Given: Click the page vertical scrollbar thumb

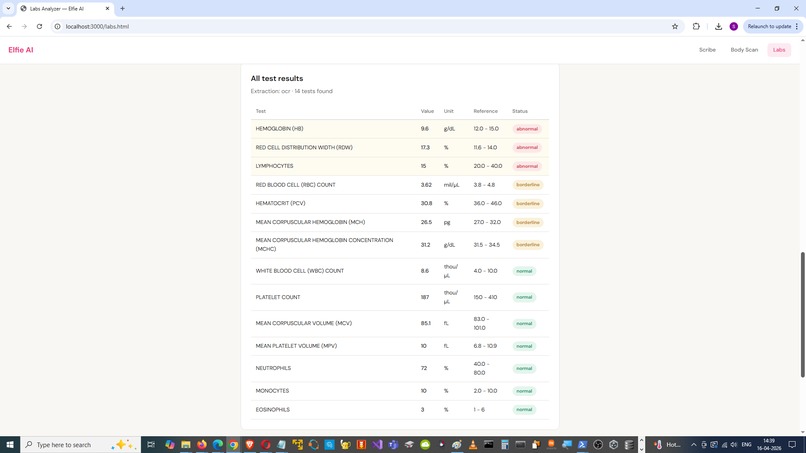Looking at the screenshot, I should coord(802,315).
